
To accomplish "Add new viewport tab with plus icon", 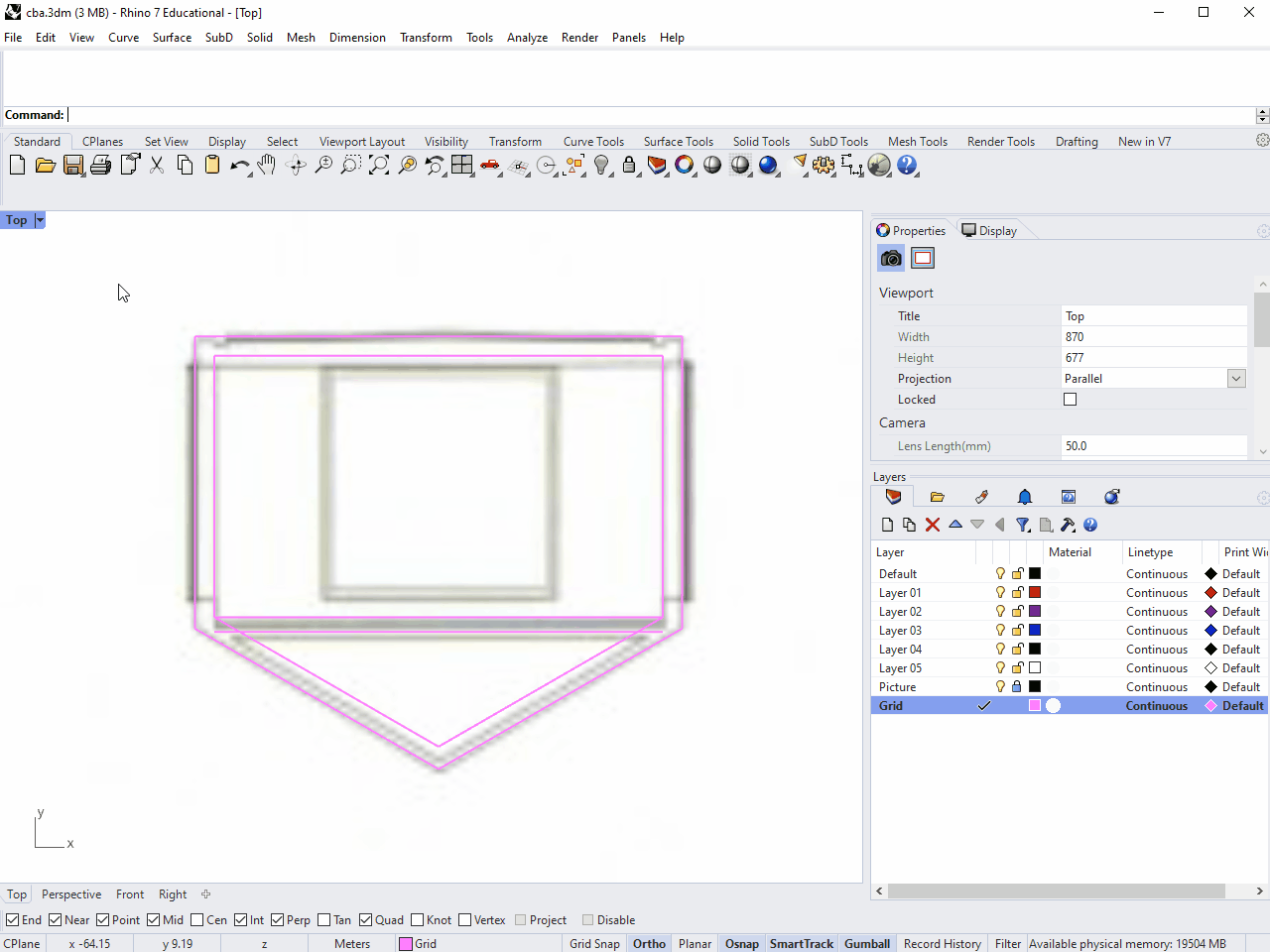I will click(x=205, y=894).
